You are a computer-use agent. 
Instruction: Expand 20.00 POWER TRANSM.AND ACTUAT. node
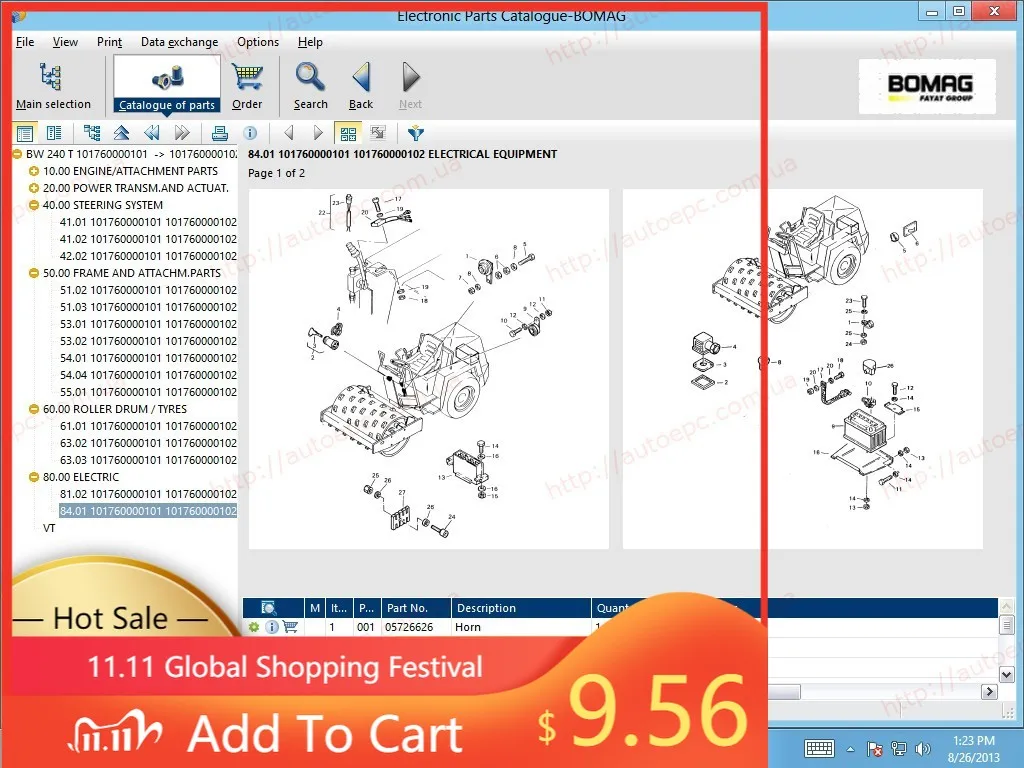(x=34, y=188)
